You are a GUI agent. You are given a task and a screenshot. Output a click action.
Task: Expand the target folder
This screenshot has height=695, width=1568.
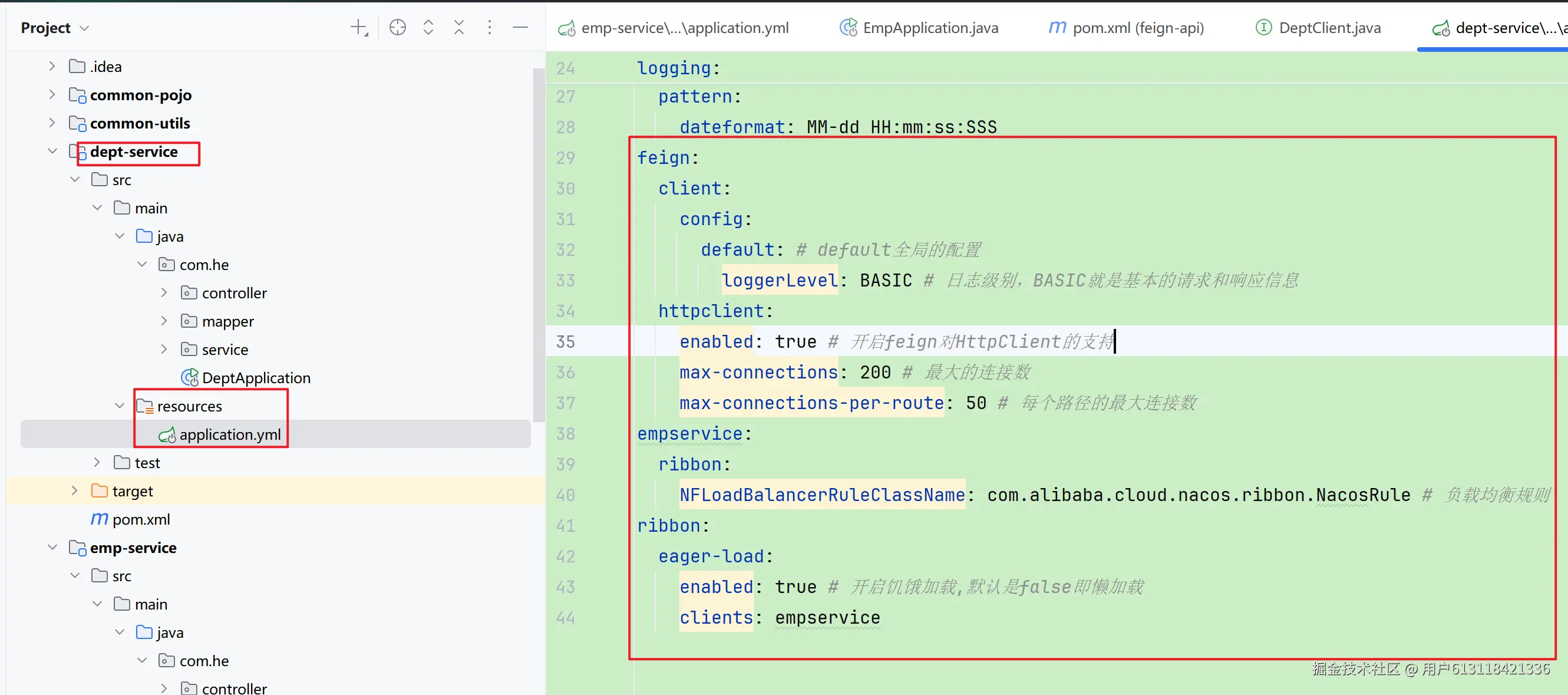[x=74, y=491]
